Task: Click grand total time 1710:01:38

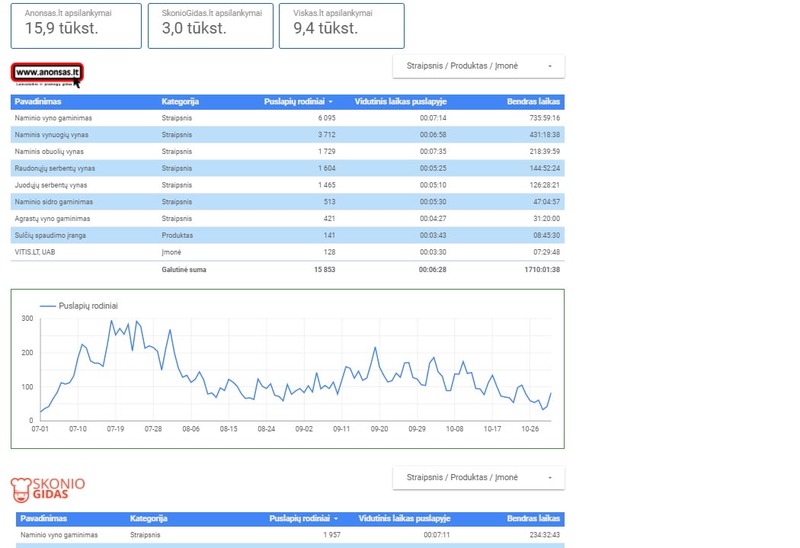Action: point(542,269)
